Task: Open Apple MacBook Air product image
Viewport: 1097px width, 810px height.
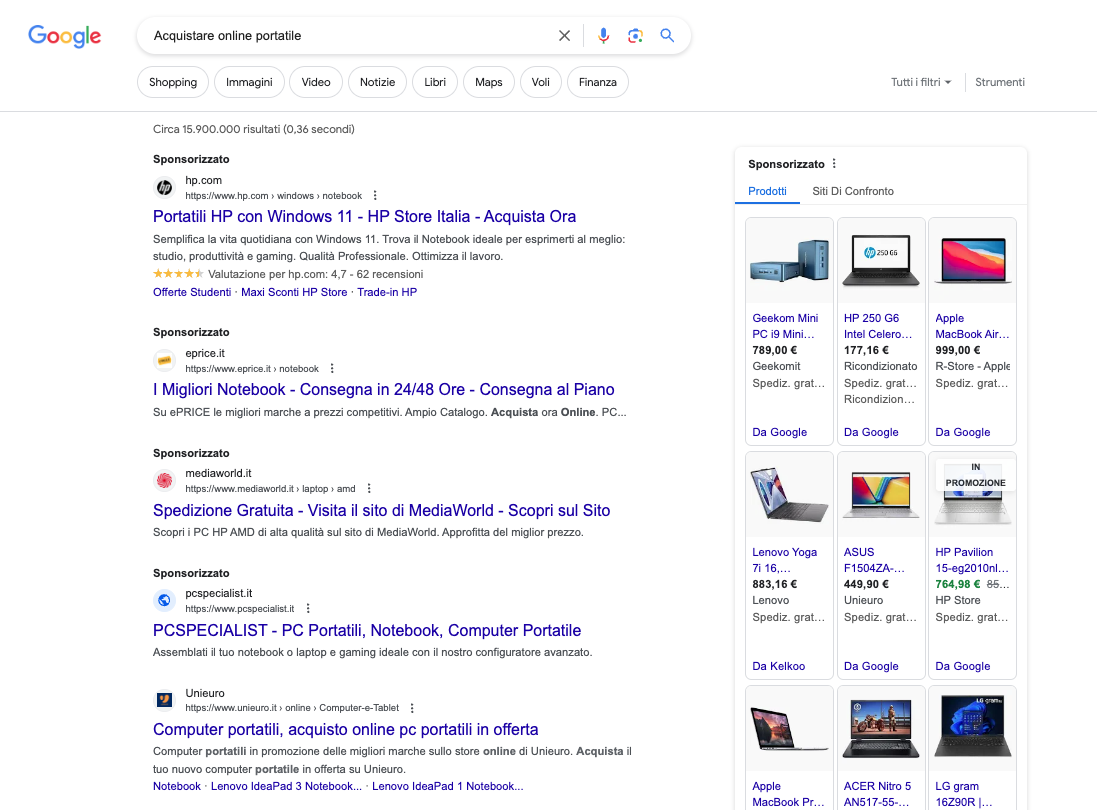Action: point(972,260)
